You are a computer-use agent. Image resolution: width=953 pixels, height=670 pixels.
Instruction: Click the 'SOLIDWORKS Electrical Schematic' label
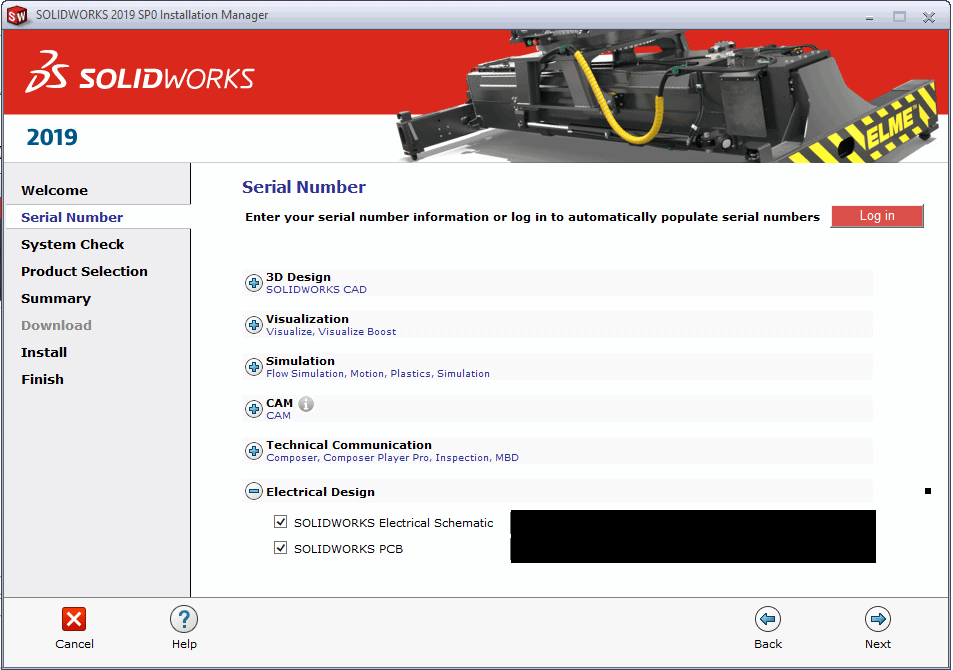(x=394, y=523)
